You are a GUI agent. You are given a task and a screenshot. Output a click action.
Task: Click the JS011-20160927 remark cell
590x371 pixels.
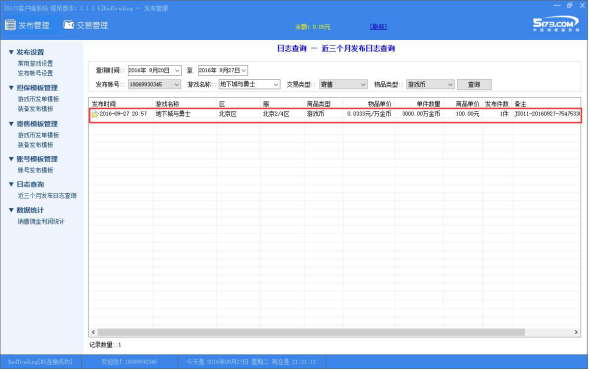[547, 114]
